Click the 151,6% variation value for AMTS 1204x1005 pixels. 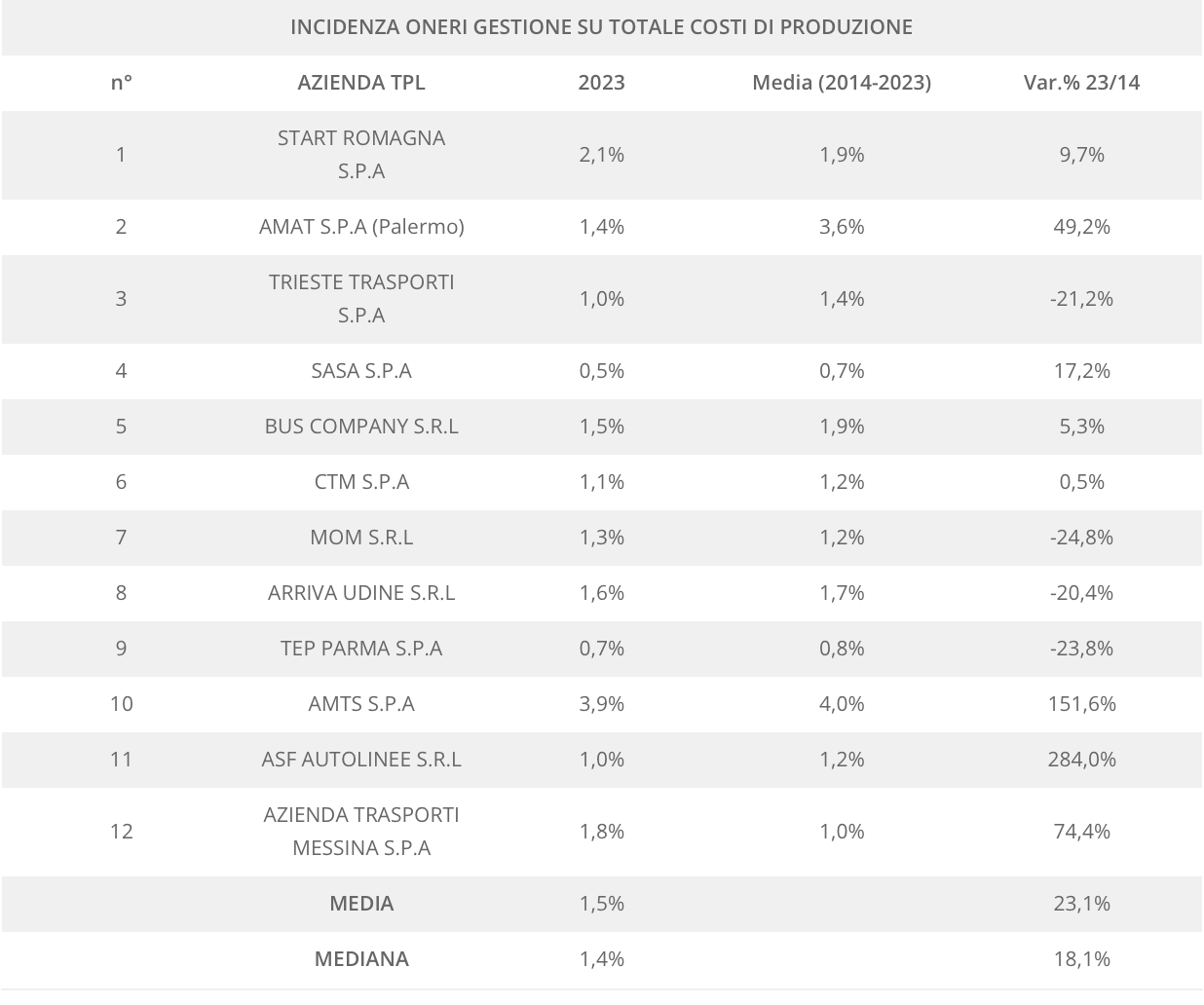coord(1081,703)
